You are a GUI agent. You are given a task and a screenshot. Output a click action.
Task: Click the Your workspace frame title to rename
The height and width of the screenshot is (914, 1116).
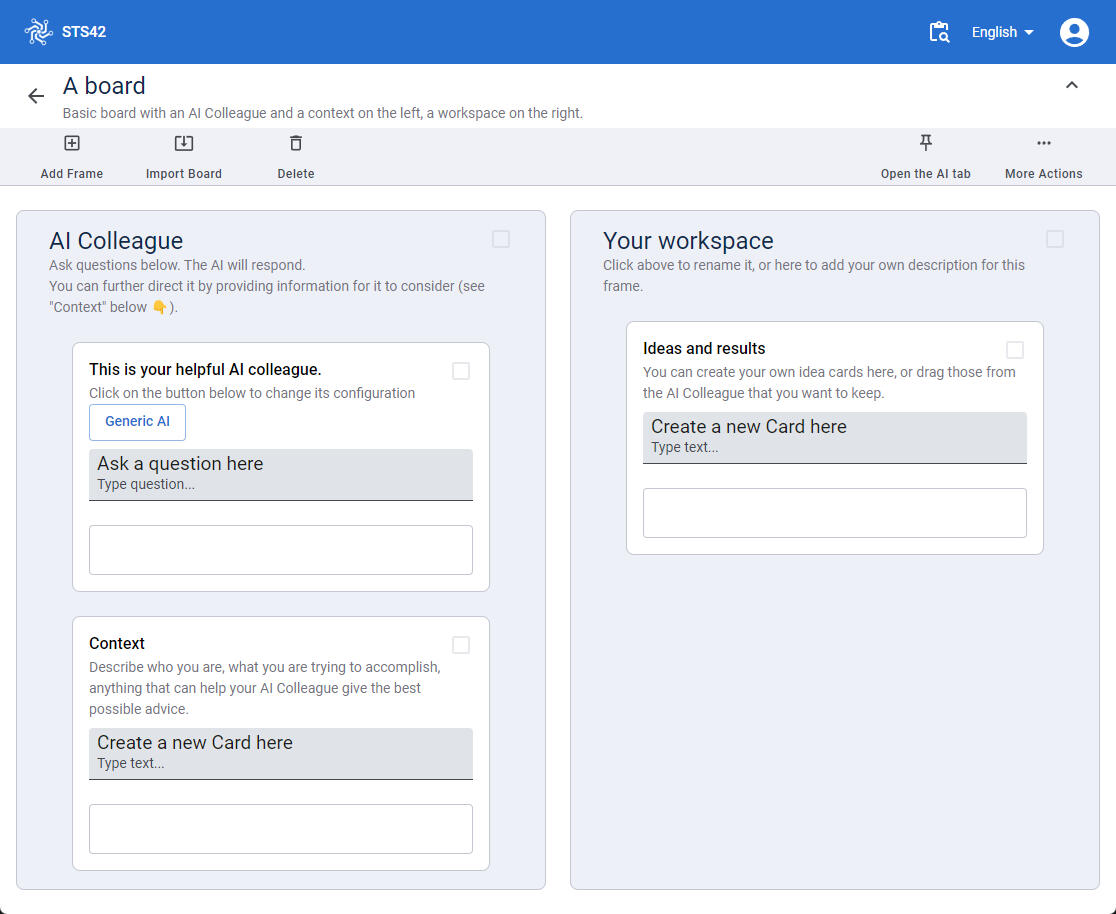coord(688,241)
